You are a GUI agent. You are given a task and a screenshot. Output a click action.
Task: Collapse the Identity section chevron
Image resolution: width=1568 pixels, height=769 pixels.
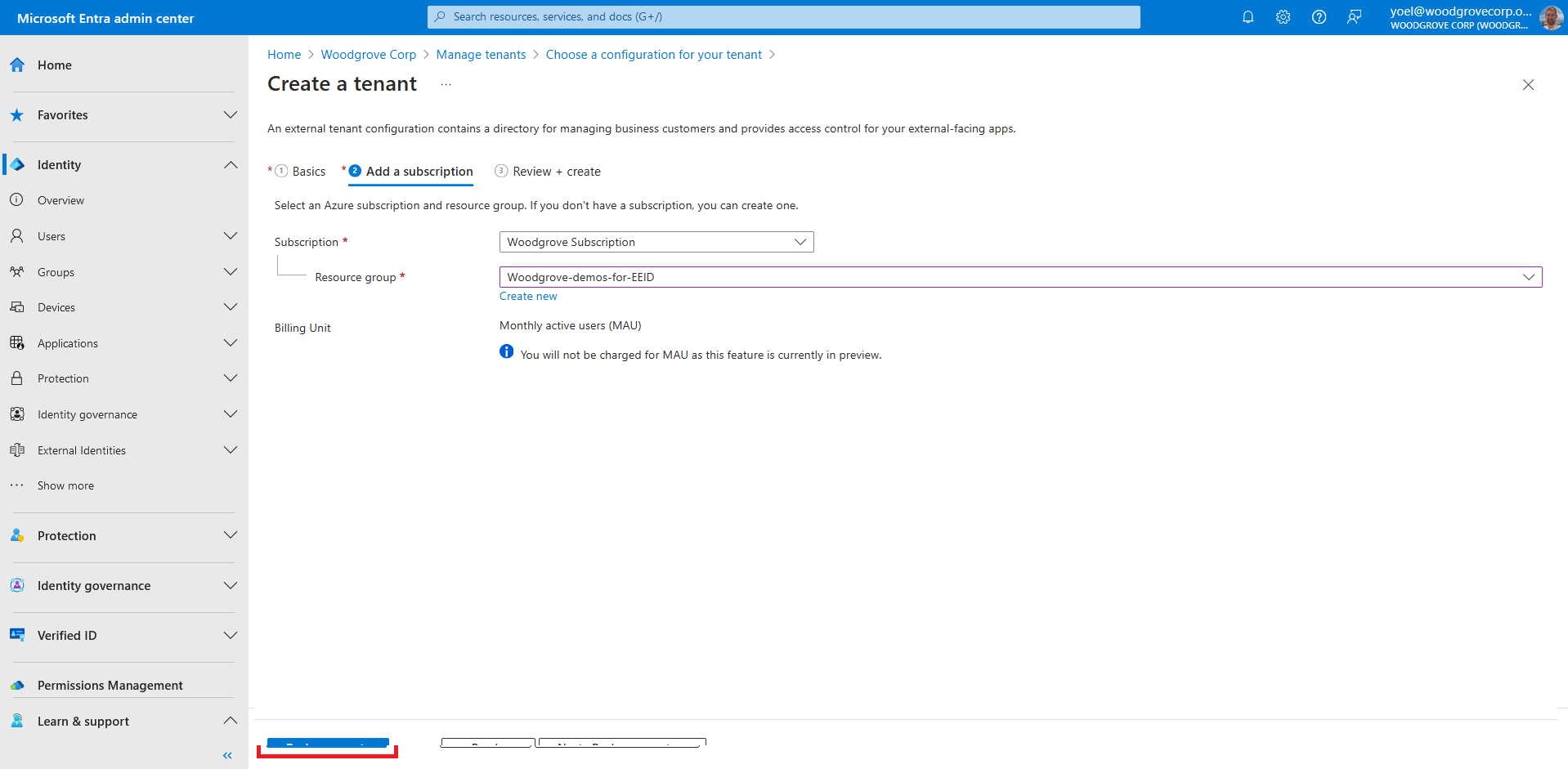pyautogui.click(x=231, y=165)
